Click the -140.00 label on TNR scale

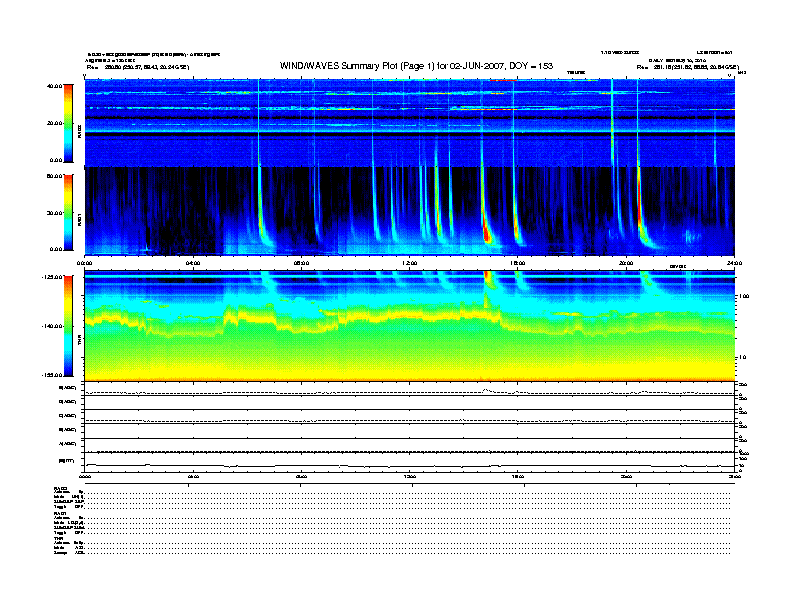click(52, 326)
